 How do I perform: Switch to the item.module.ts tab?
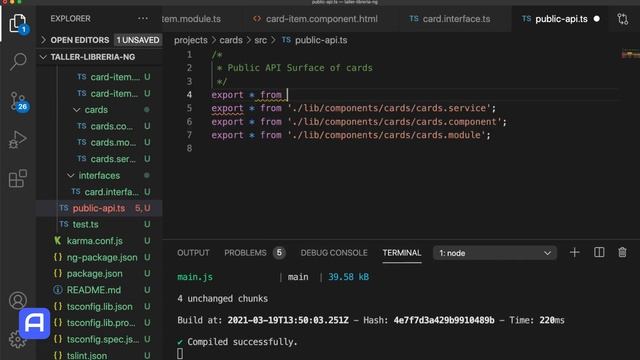click(x=191, y=19)
